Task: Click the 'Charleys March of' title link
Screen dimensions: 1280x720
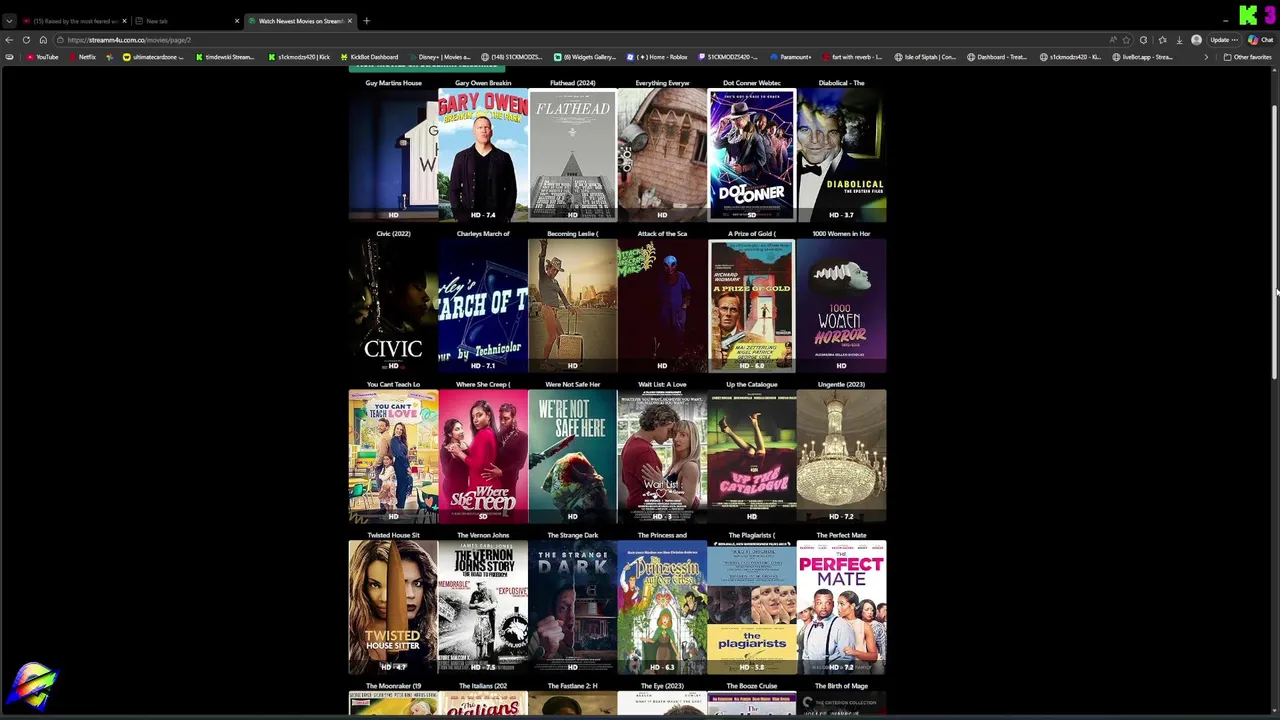Action: 483,234
